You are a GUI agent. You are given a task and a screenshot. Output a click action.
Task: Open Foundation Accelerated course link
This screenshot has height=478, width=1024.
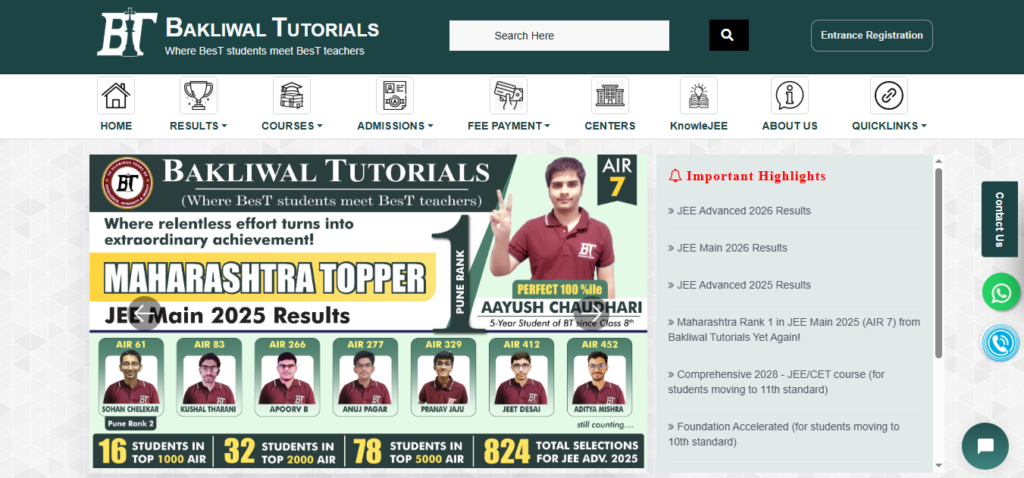tap(784, 434)
